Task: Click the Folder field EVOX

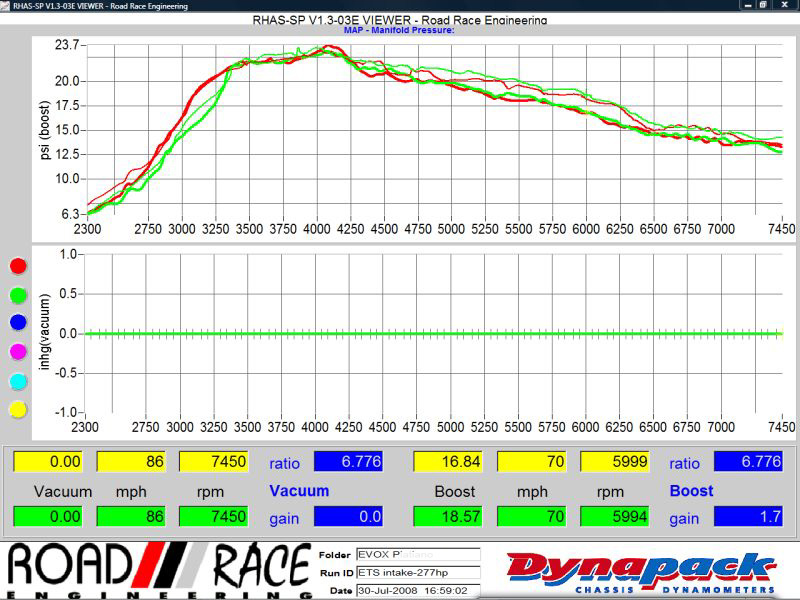Action: pos(418,555)
